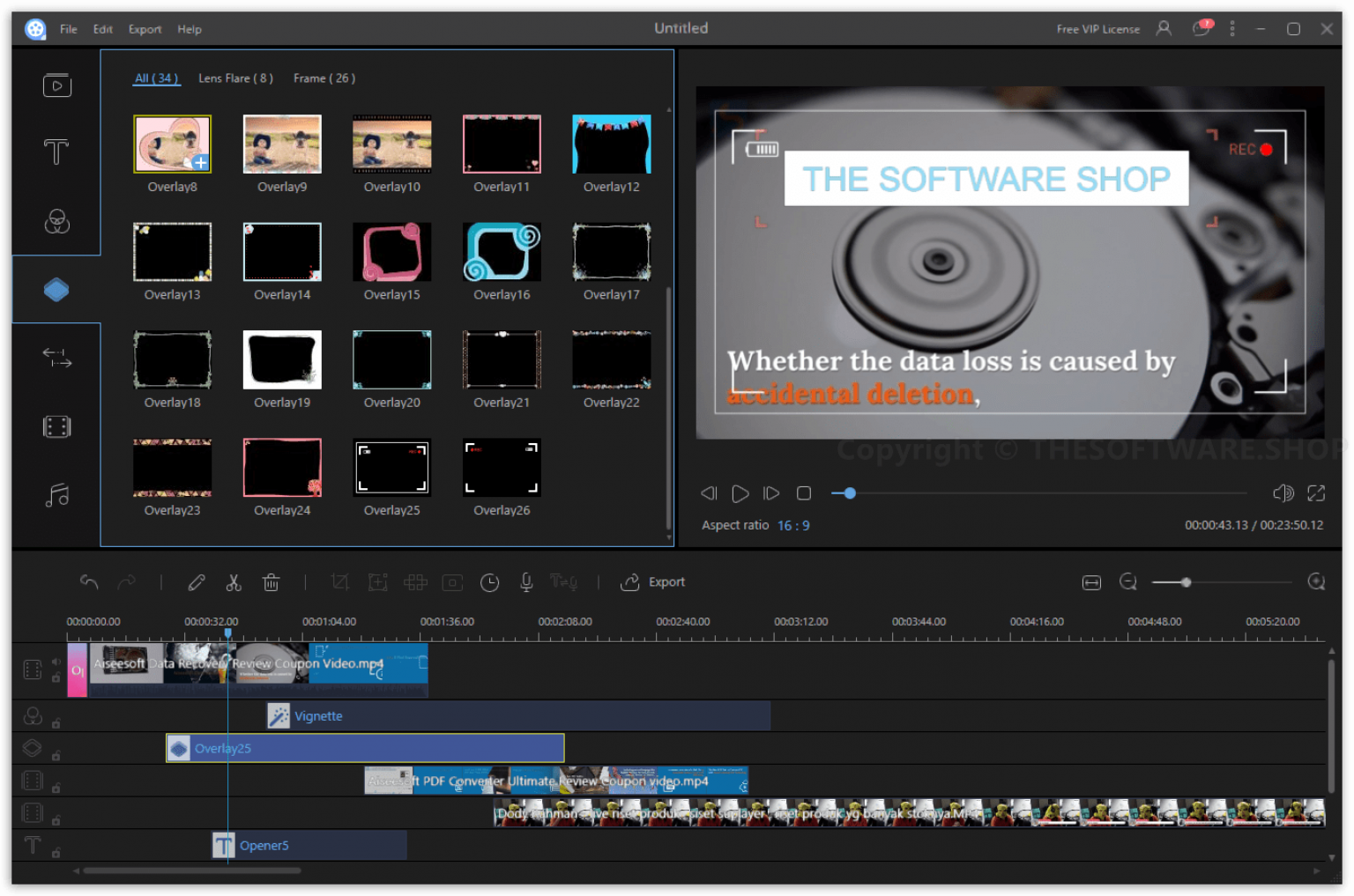Select the Overlay25 clip on timeline
The height and width of the screenshot is (896, 1354).
point(365,749)
